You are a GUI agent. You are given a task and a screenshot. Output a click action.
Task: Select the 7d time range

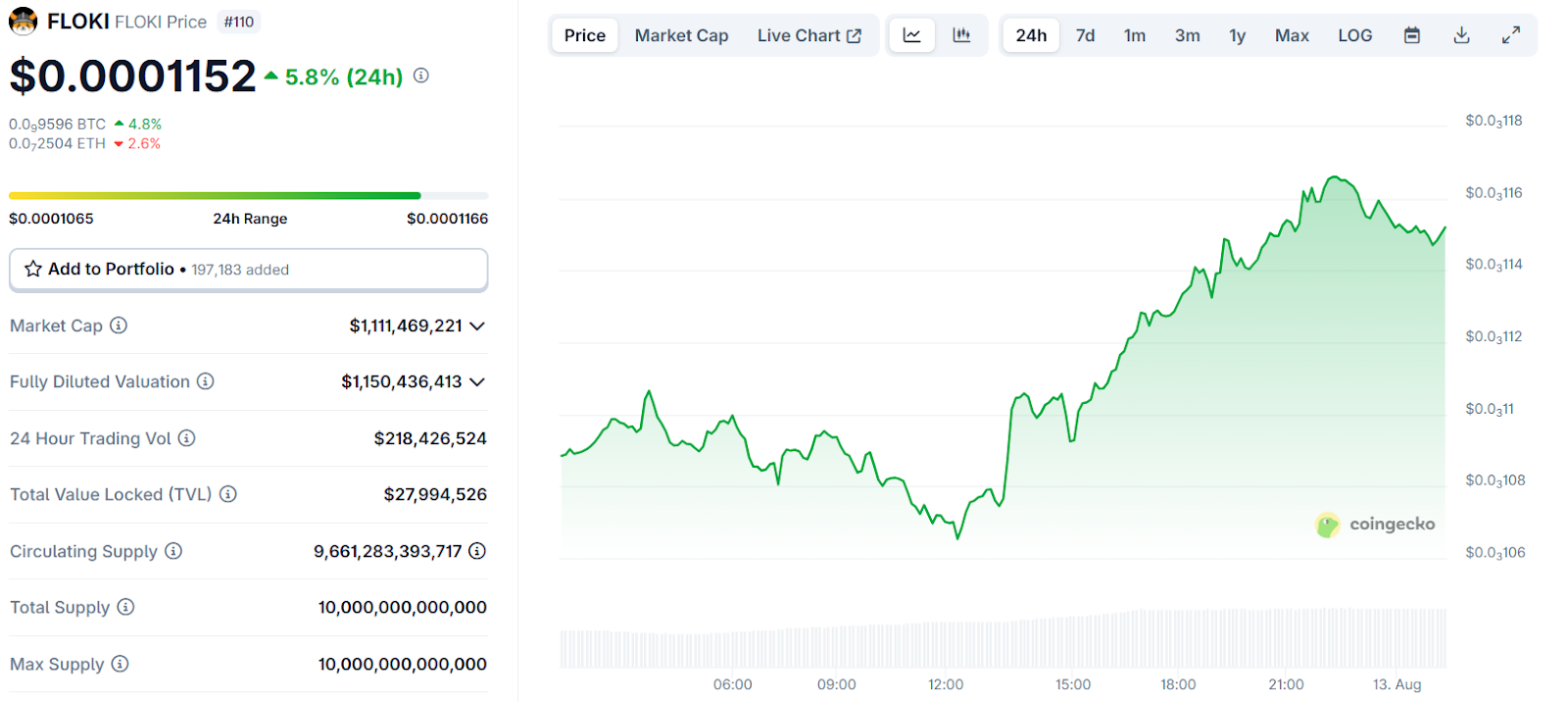coord(1085,35)
